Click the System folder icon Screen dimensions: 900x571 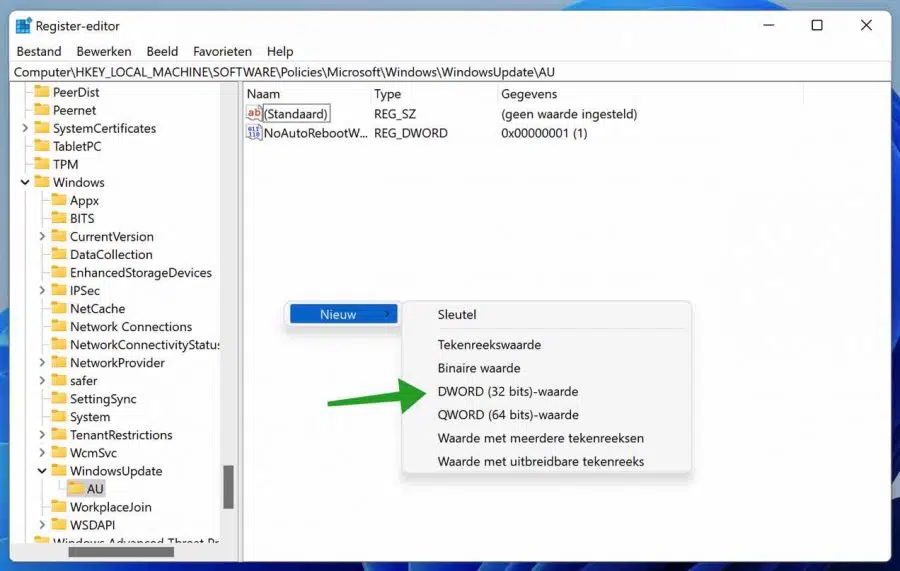pyautogui.click(x=59, y=417)
